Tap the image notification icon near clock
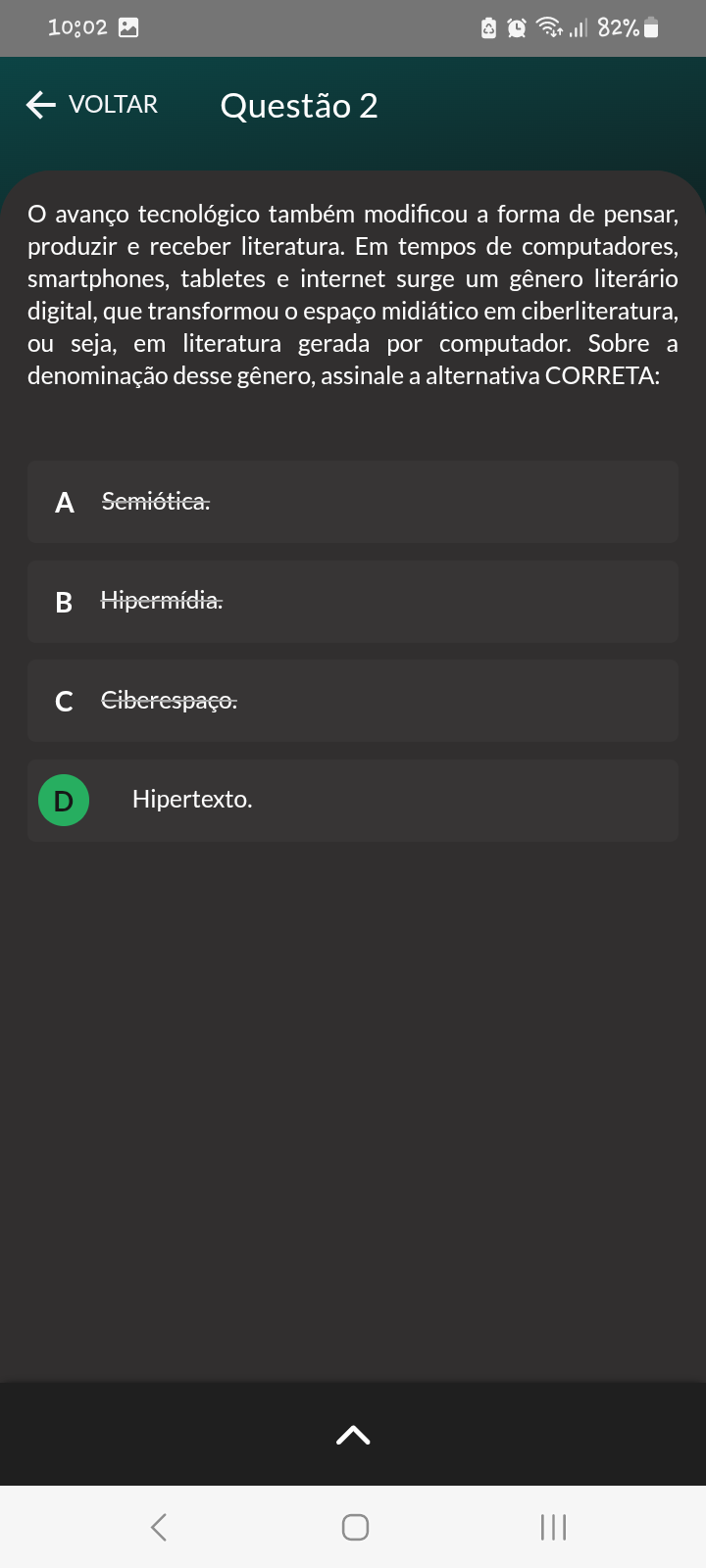This screenshot has height=1568, width=706. click(128, 27)
